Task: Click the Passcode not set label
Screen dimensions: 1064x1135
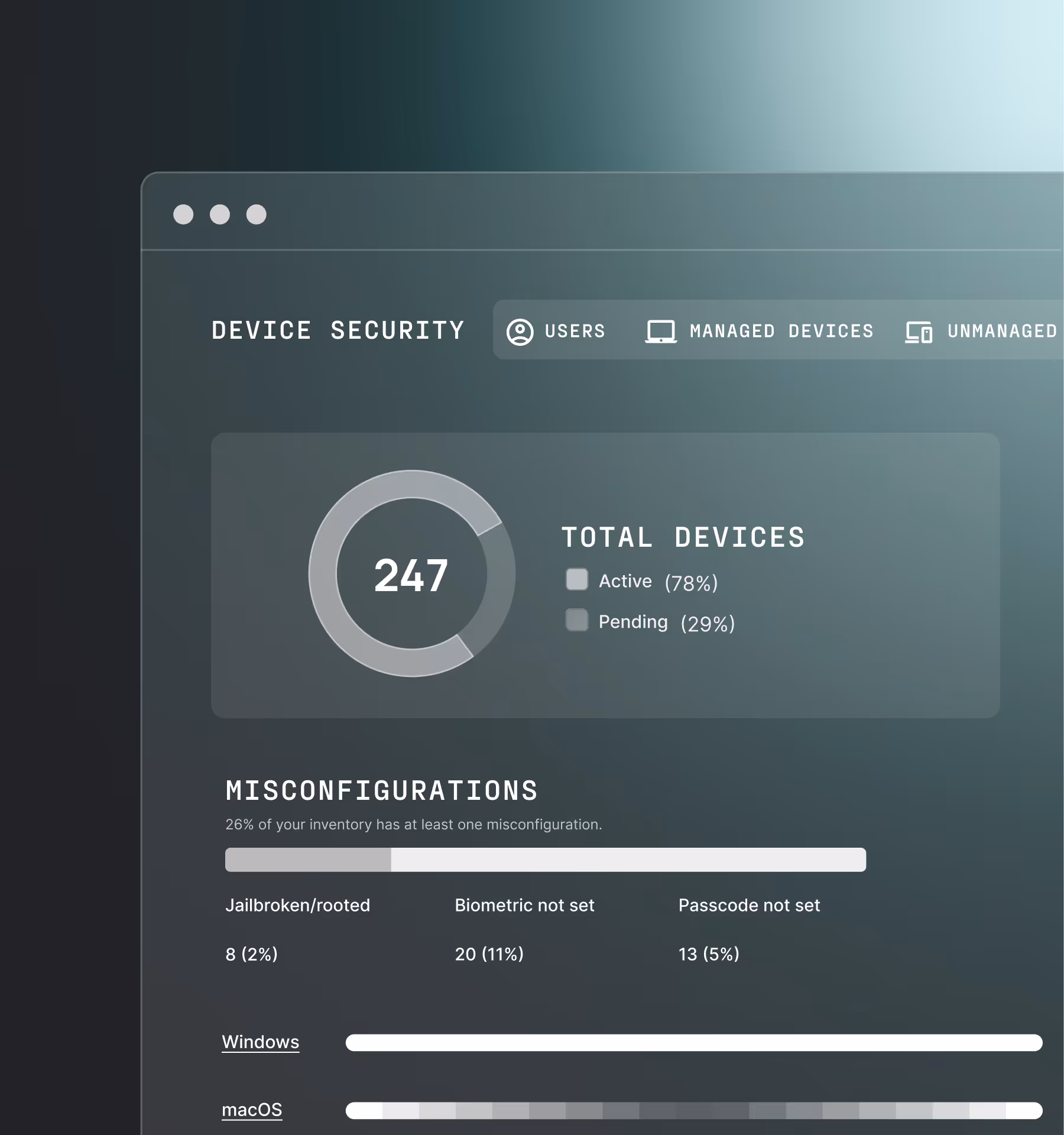Action: [750, 906]
